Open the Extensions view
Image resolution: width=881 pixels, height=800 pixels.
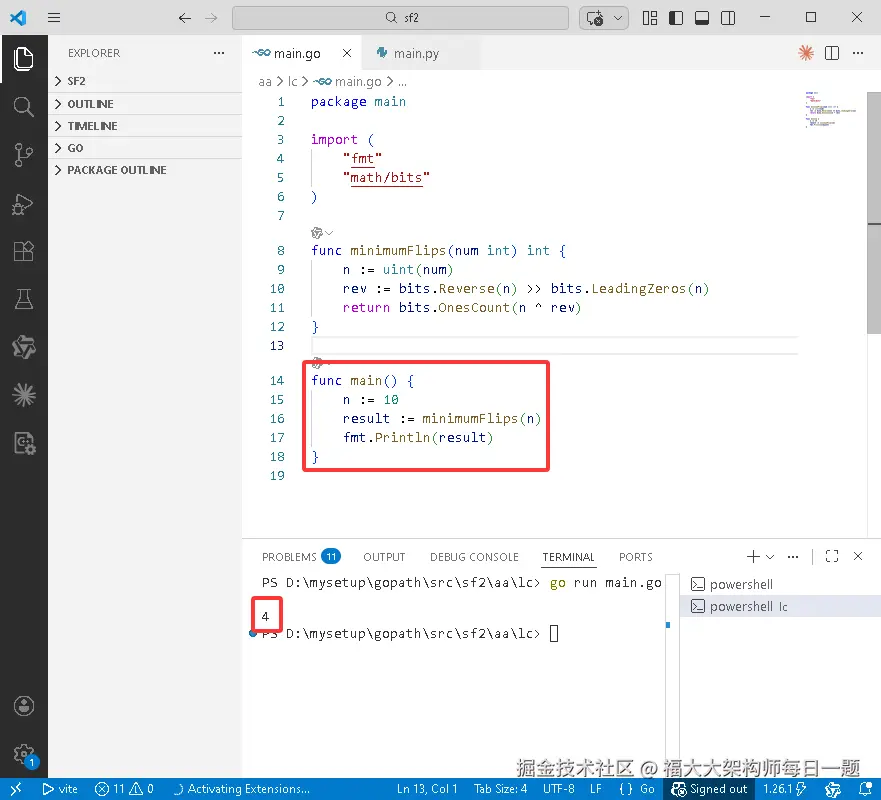tap(23, 251)
